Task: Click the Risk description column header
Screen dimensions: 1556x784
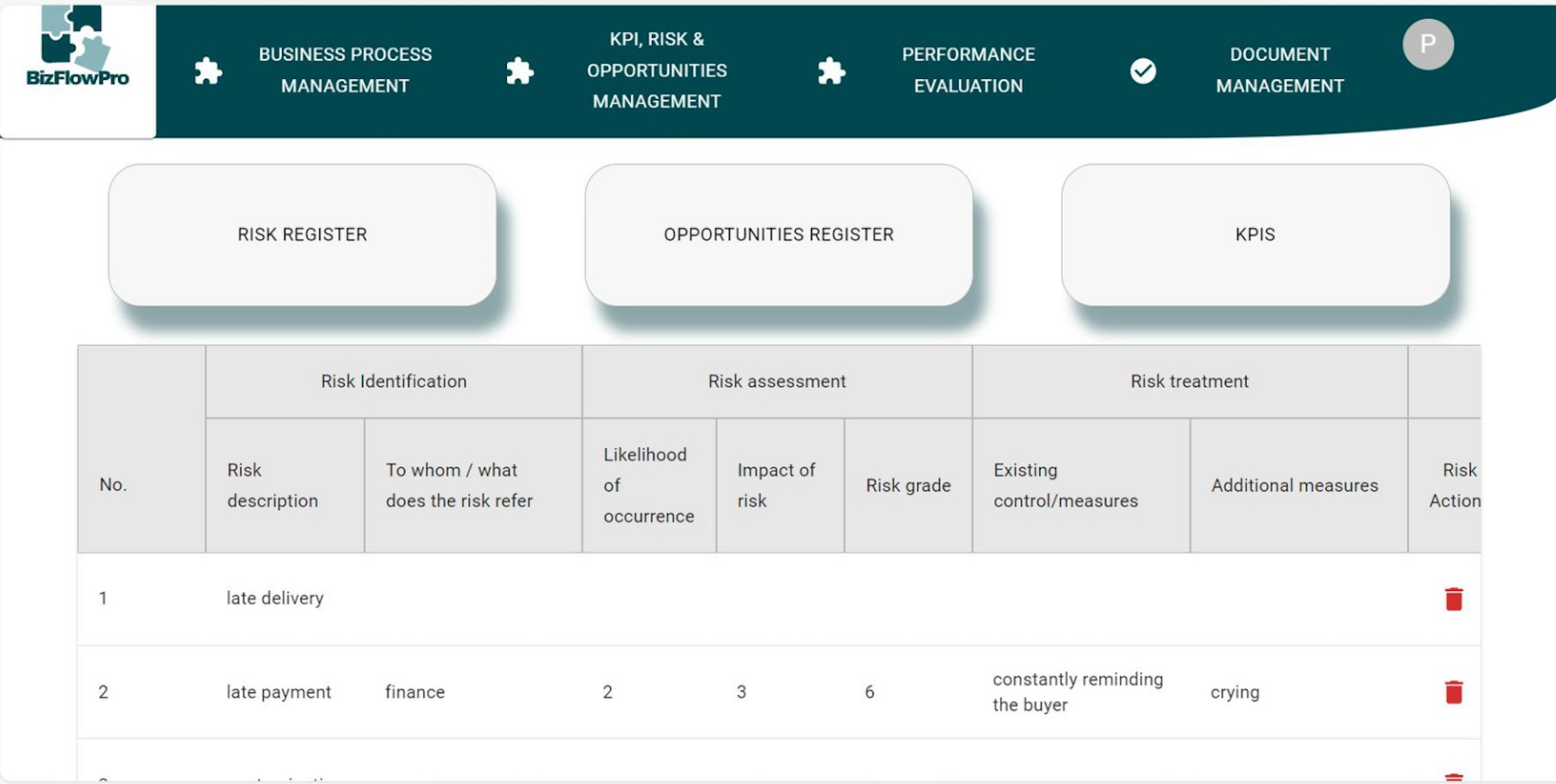Action: (285, 485)
